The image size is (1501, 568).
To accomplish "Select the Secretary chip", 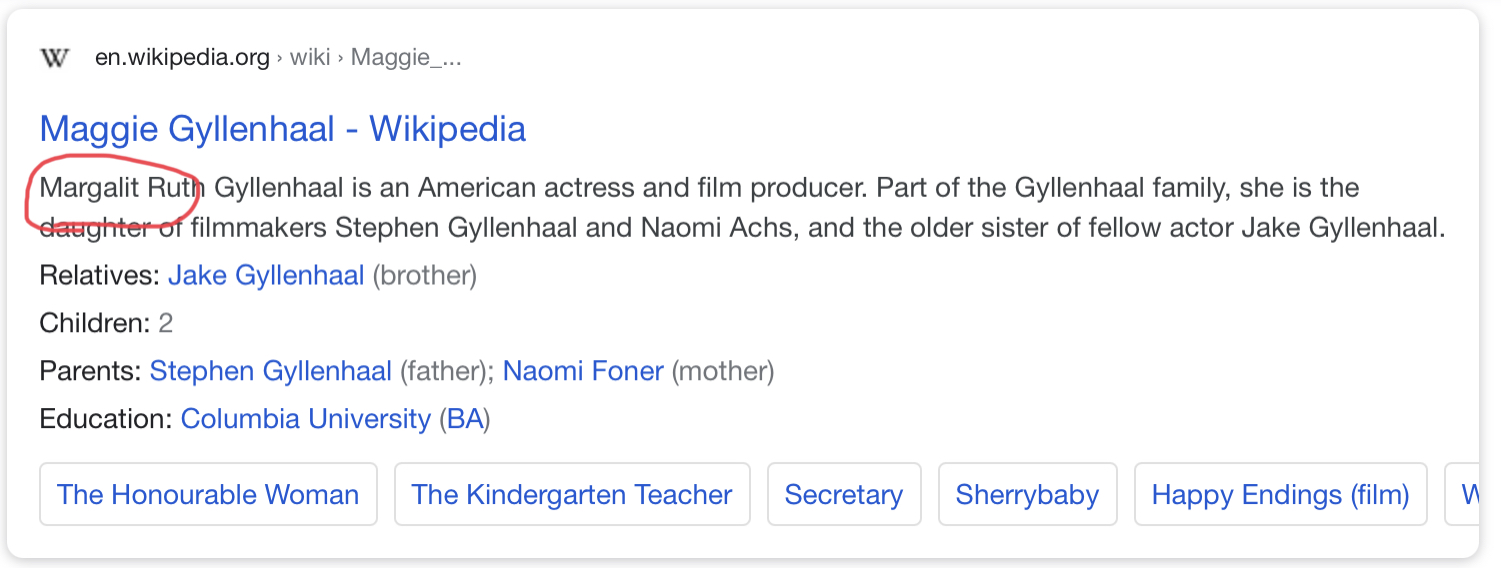I will tap(844, 494).
